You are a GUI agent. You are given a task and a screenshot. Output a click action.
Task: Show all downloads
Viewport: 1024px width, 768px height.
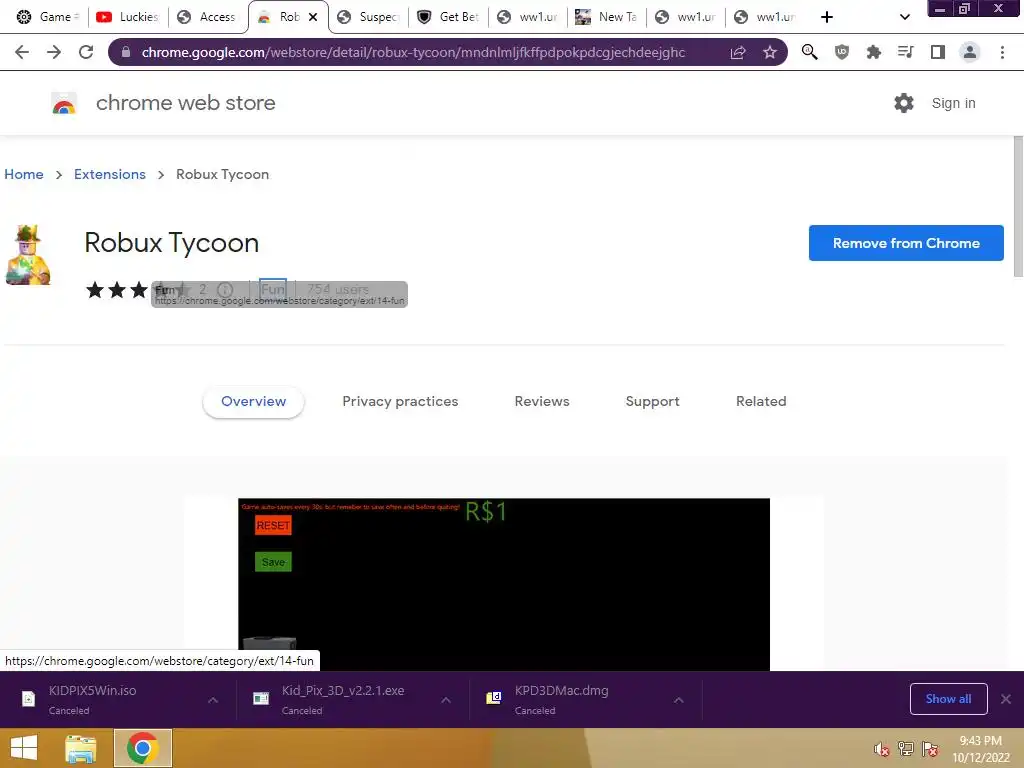point(948,699)
